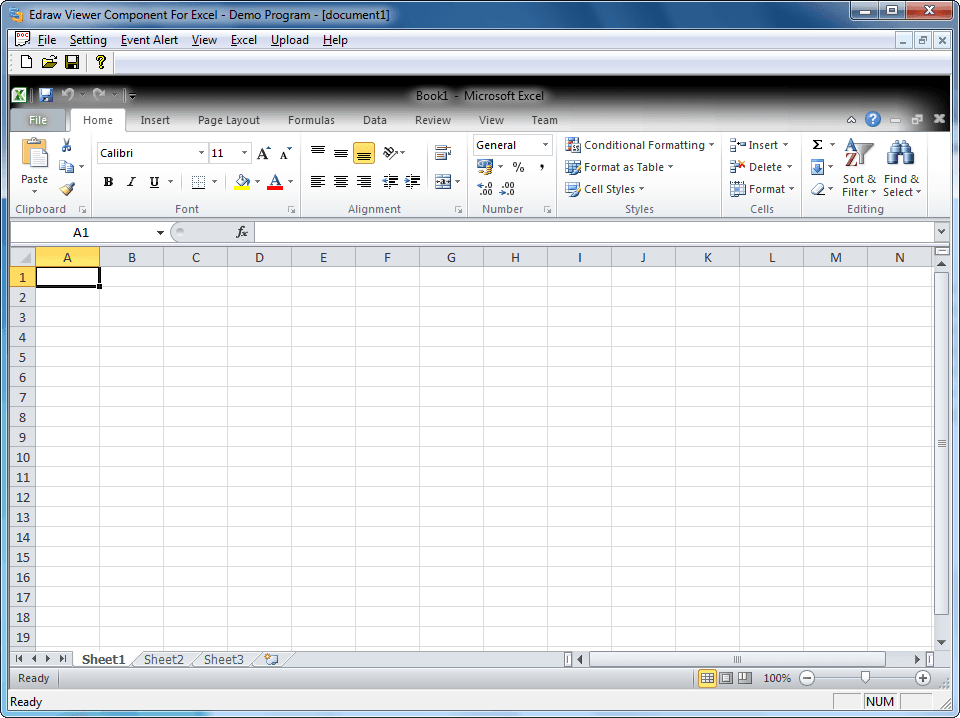Apply Percent Style format
Screen dimensions: 960x718
(519, 167)
